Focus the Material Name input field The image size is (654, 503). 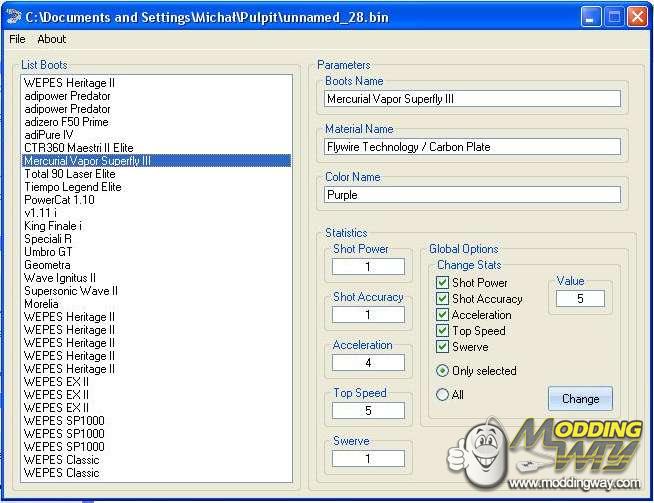(472, 147)
